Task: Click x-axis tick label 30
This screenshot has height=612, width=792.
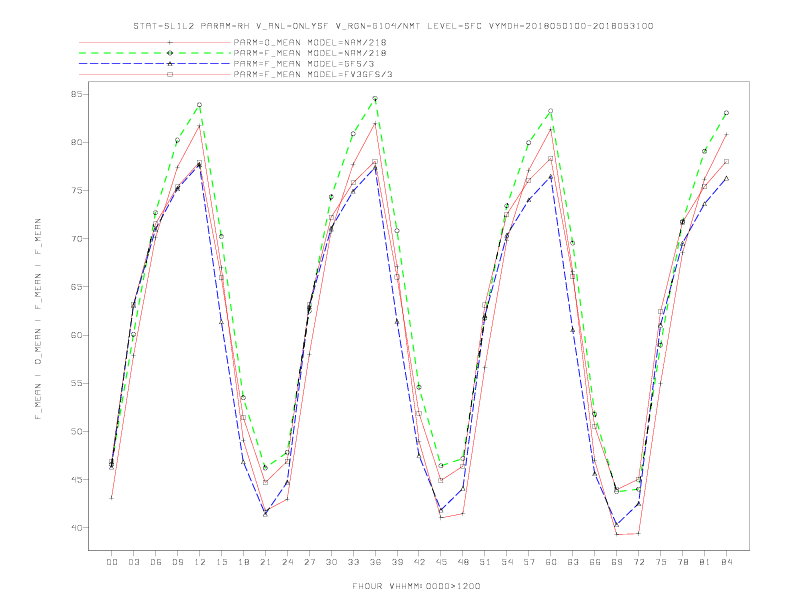Action: [331, 562]
